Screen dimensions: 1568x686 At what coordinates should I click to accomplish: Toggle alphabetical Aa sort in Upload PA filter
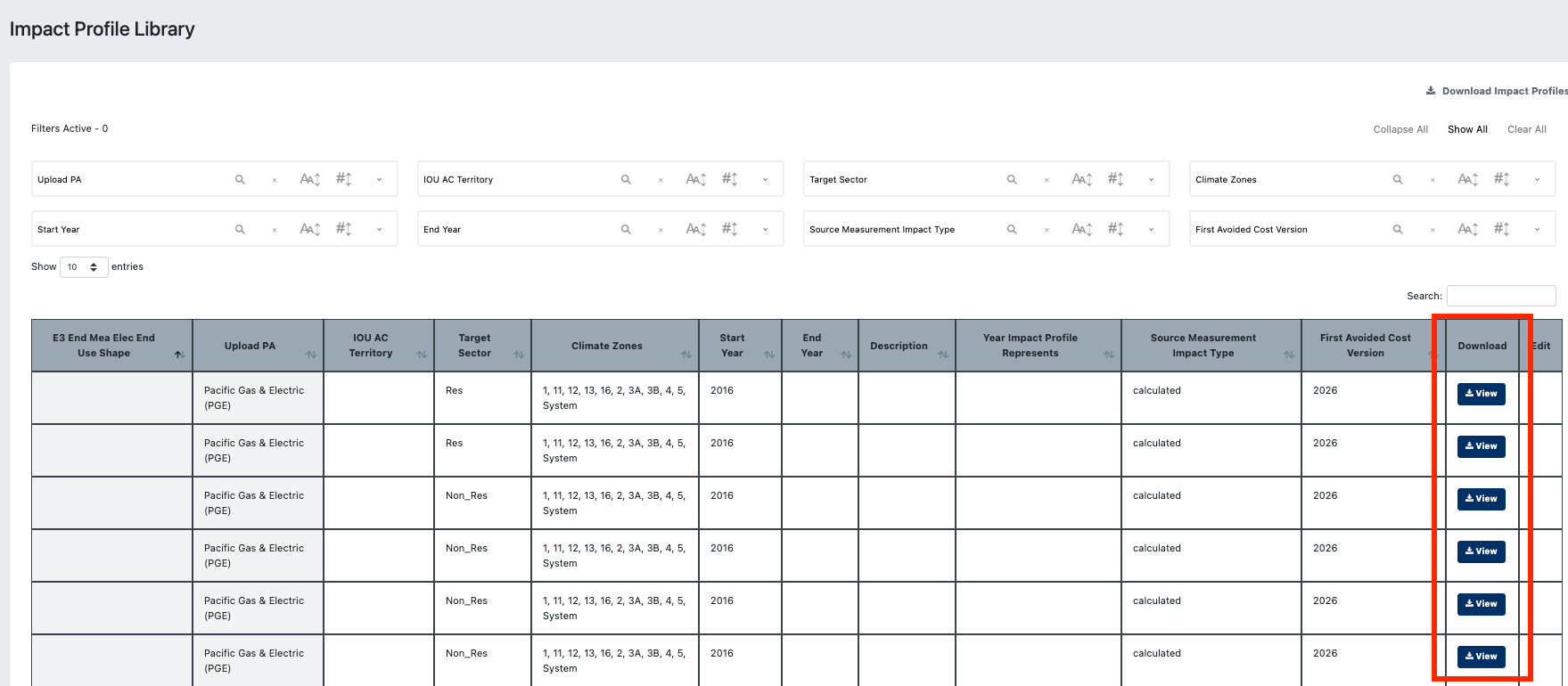coord(309,179)
